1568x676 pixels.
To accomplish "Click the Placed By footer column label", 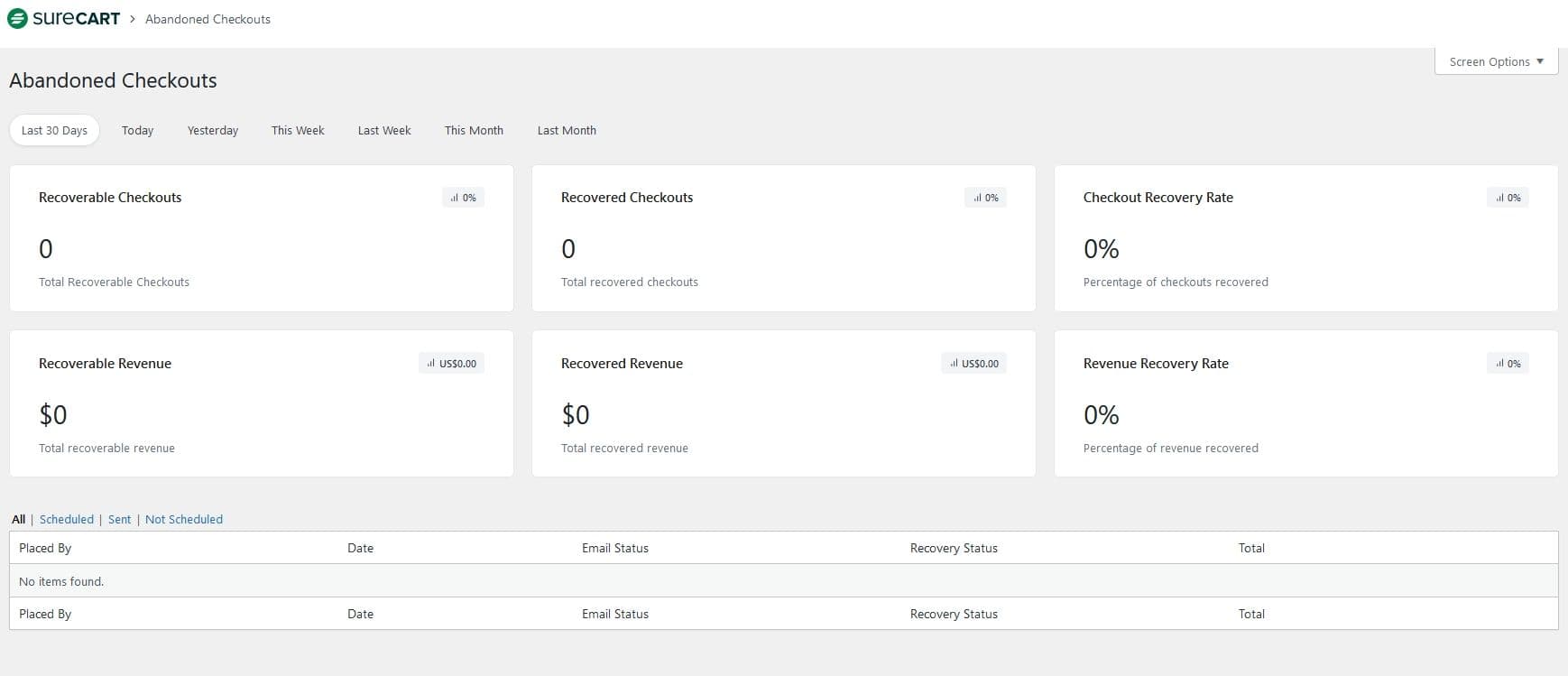I will pyautogui.click(x=45, y=614).
